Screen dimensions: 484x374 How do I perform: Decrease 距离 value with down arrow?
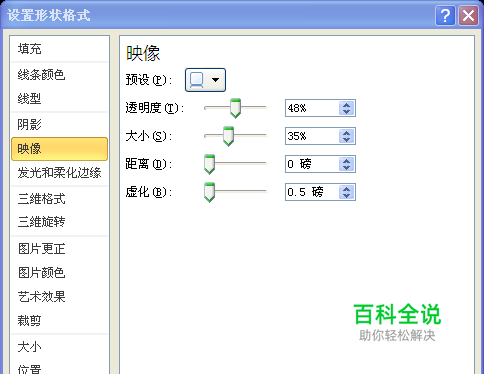tap(347, 168)
